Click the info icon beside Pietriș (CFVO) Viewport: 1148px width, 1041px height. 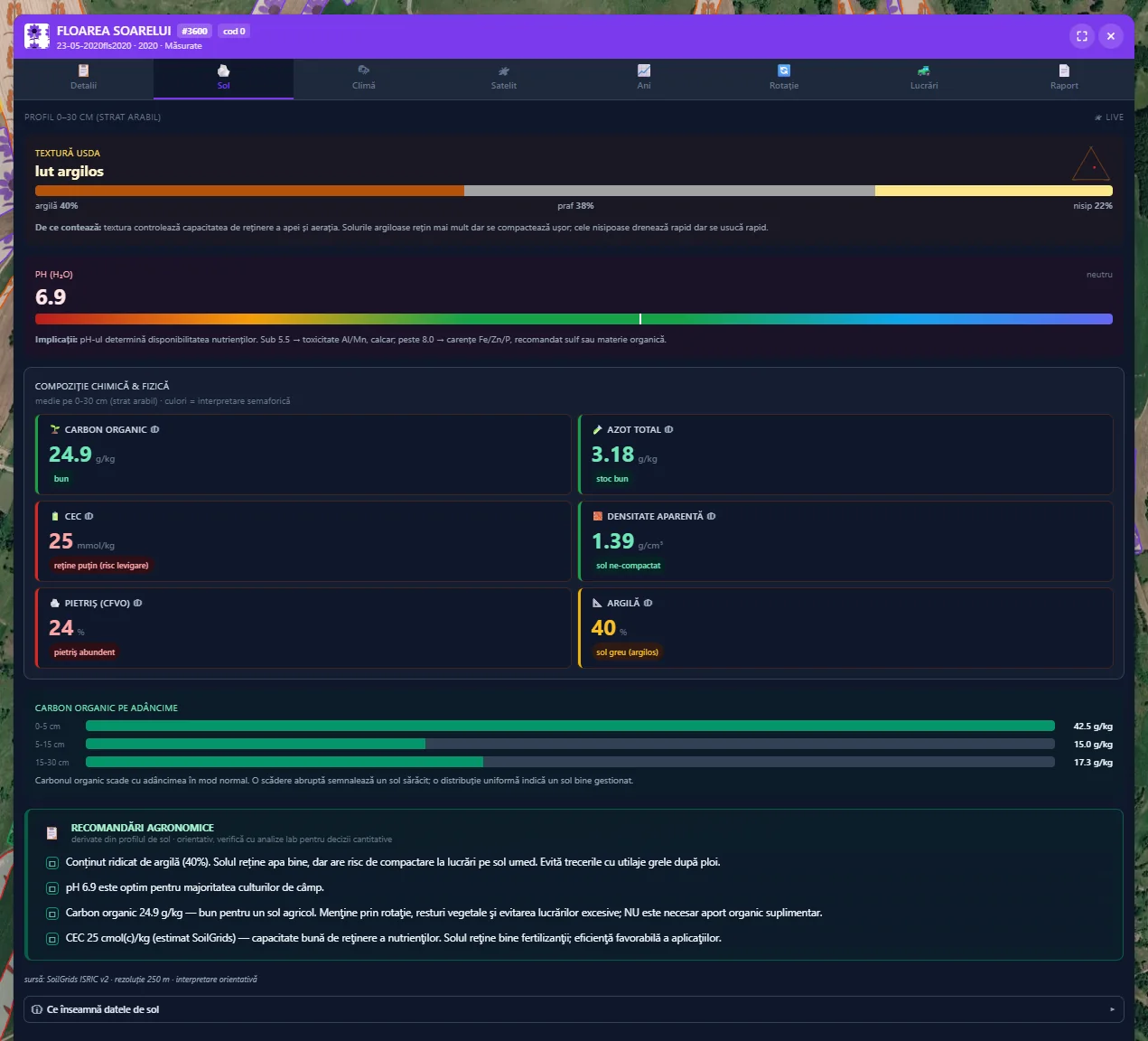click(x=137, y=604)
